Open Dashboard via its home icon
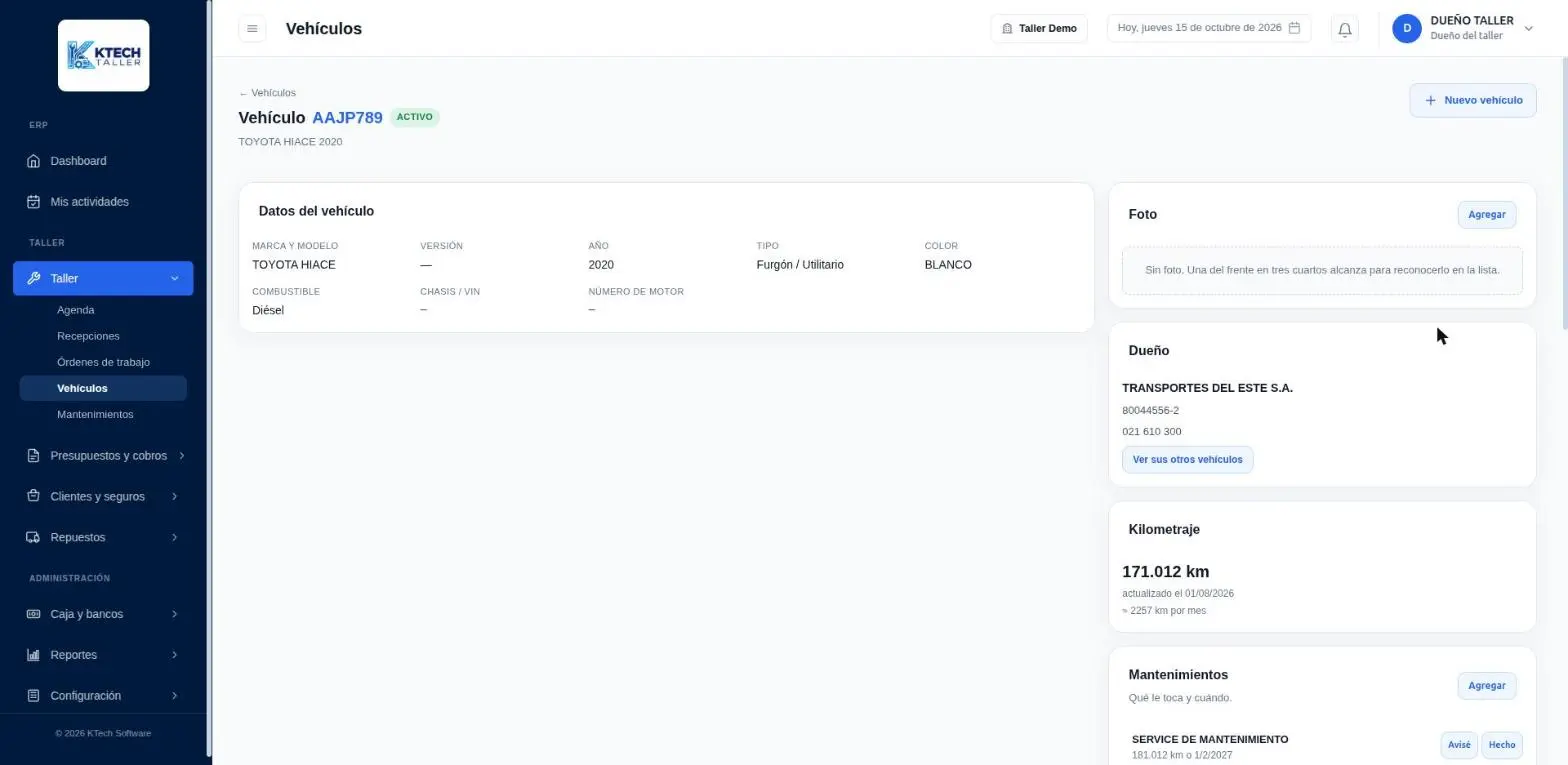 [33, 161]
